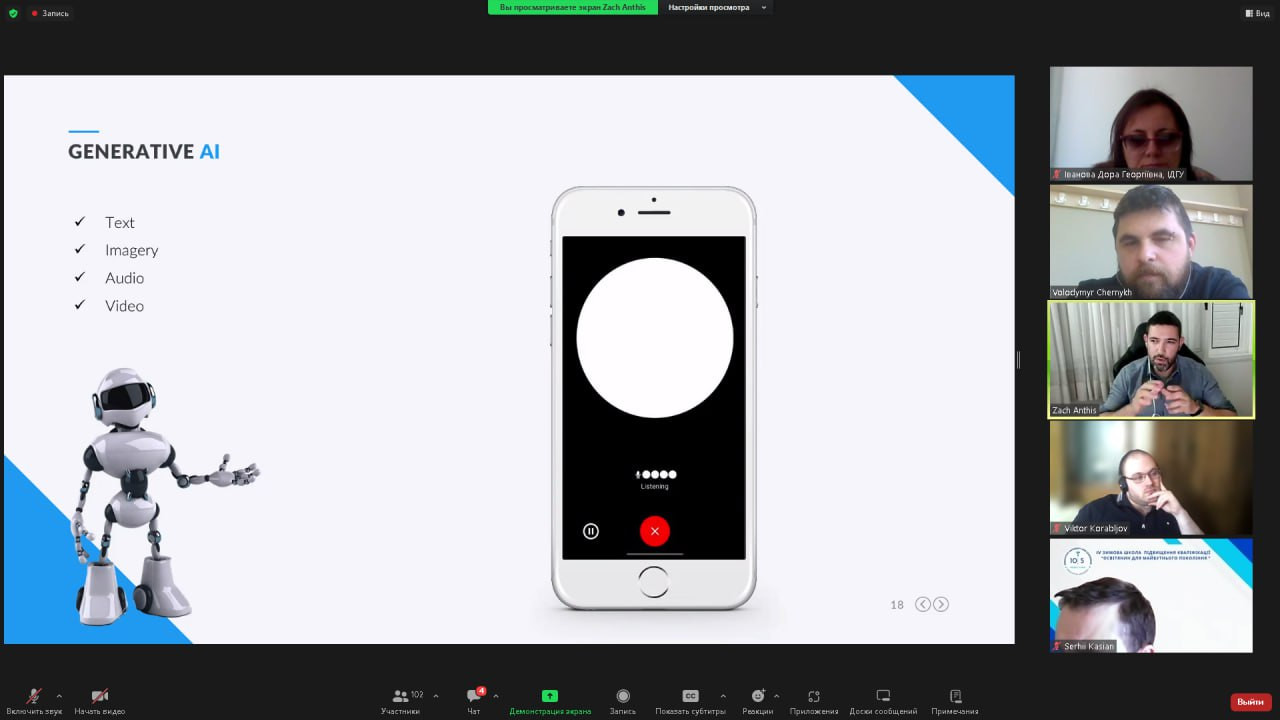Expand the subtitles options arrow
Image resolution: width=1280 pixels, height=720 pixels.
[x=723, y=696]
